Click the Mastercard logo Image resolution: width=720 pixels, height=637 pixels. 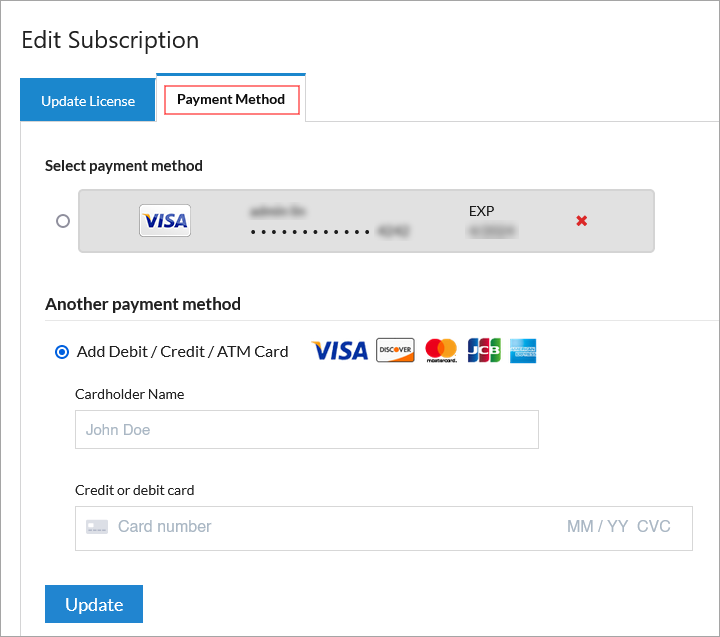(441, 350)
